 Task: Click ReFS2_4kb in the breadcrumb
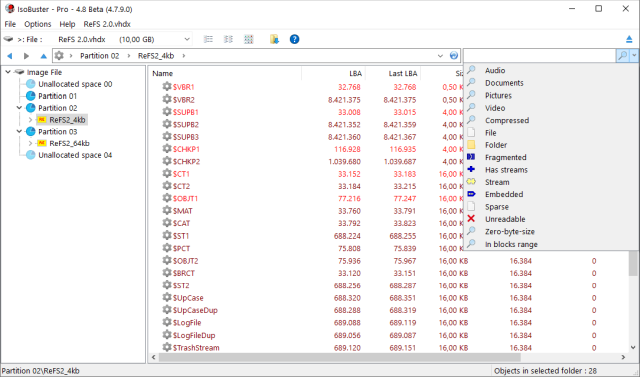(156, 56)
